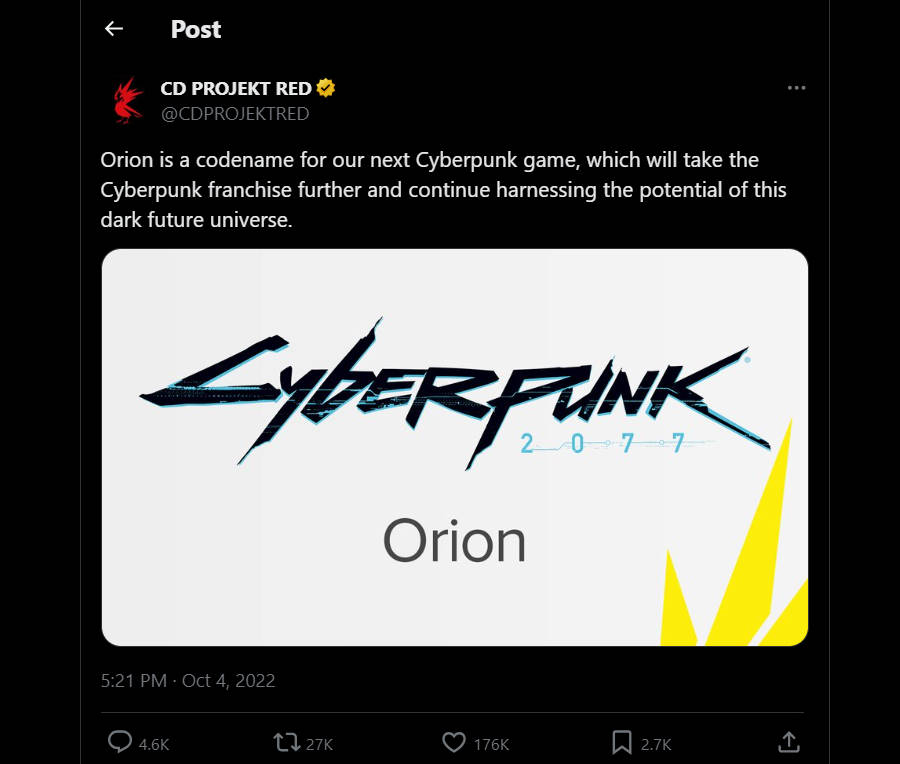View who liked the post (176K)
Image resolution: width=900 pixels, height=764 pixels.
click(x=492, y=744)
